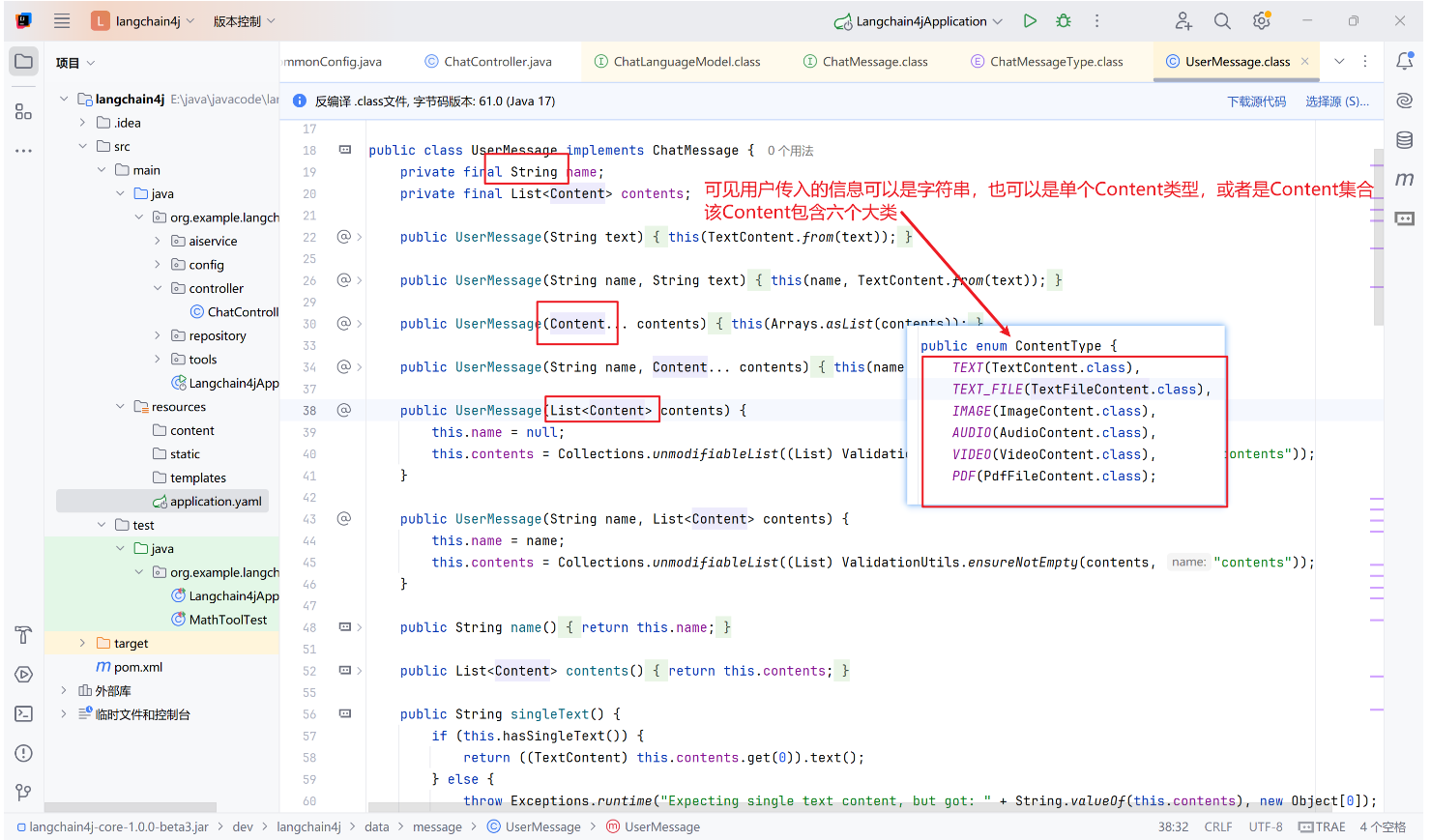The image size is (1431, 840).
Task: Collapse the controller package
Action: point(158,288)
